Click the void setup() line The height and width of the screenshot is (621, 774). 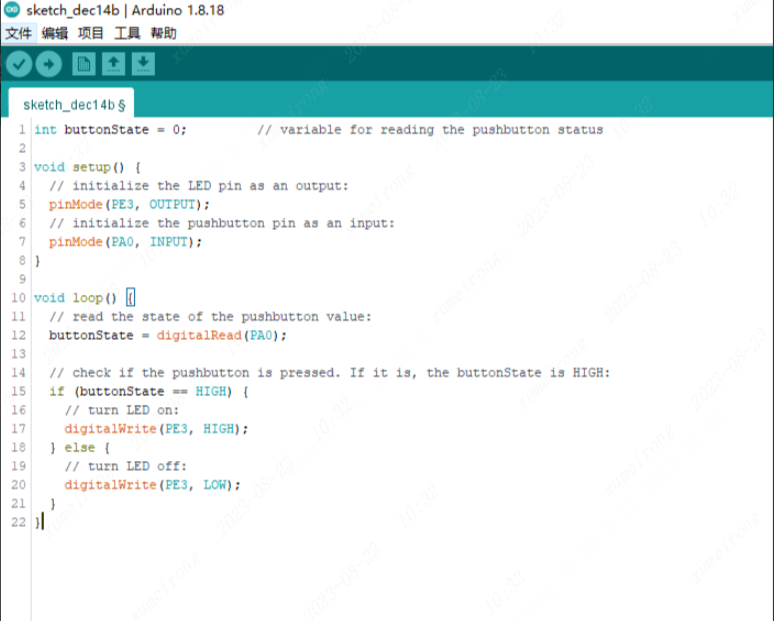click(87, 167)
